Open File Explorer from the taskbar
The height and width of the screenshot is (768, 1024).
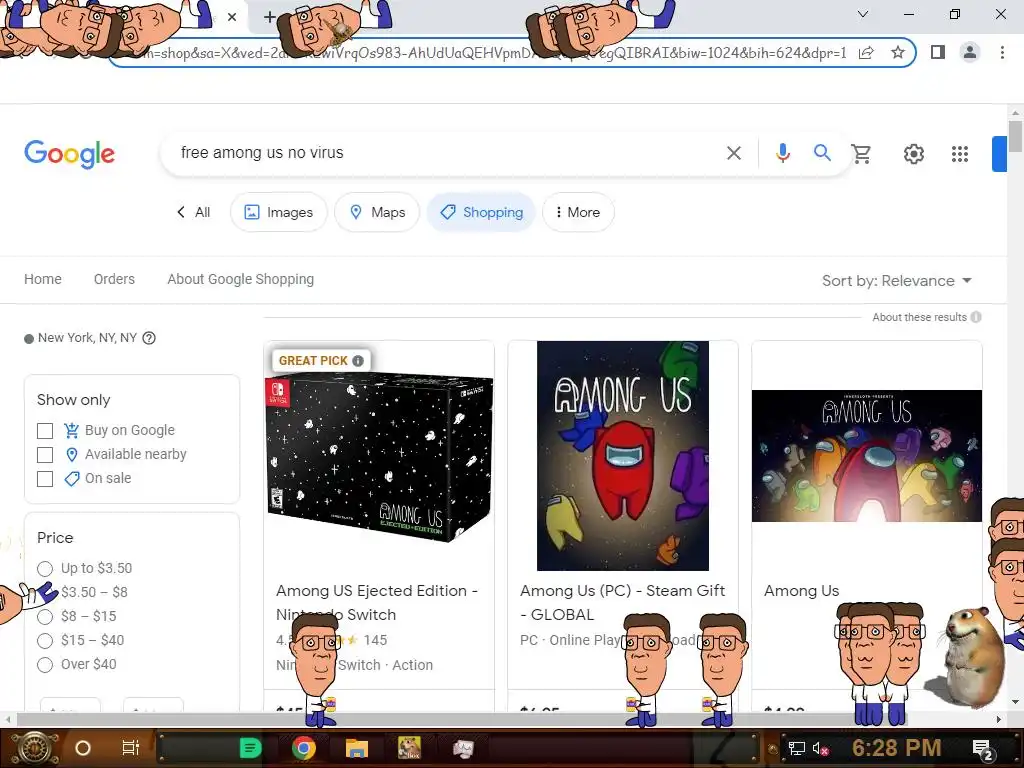[x=357, y=748]
